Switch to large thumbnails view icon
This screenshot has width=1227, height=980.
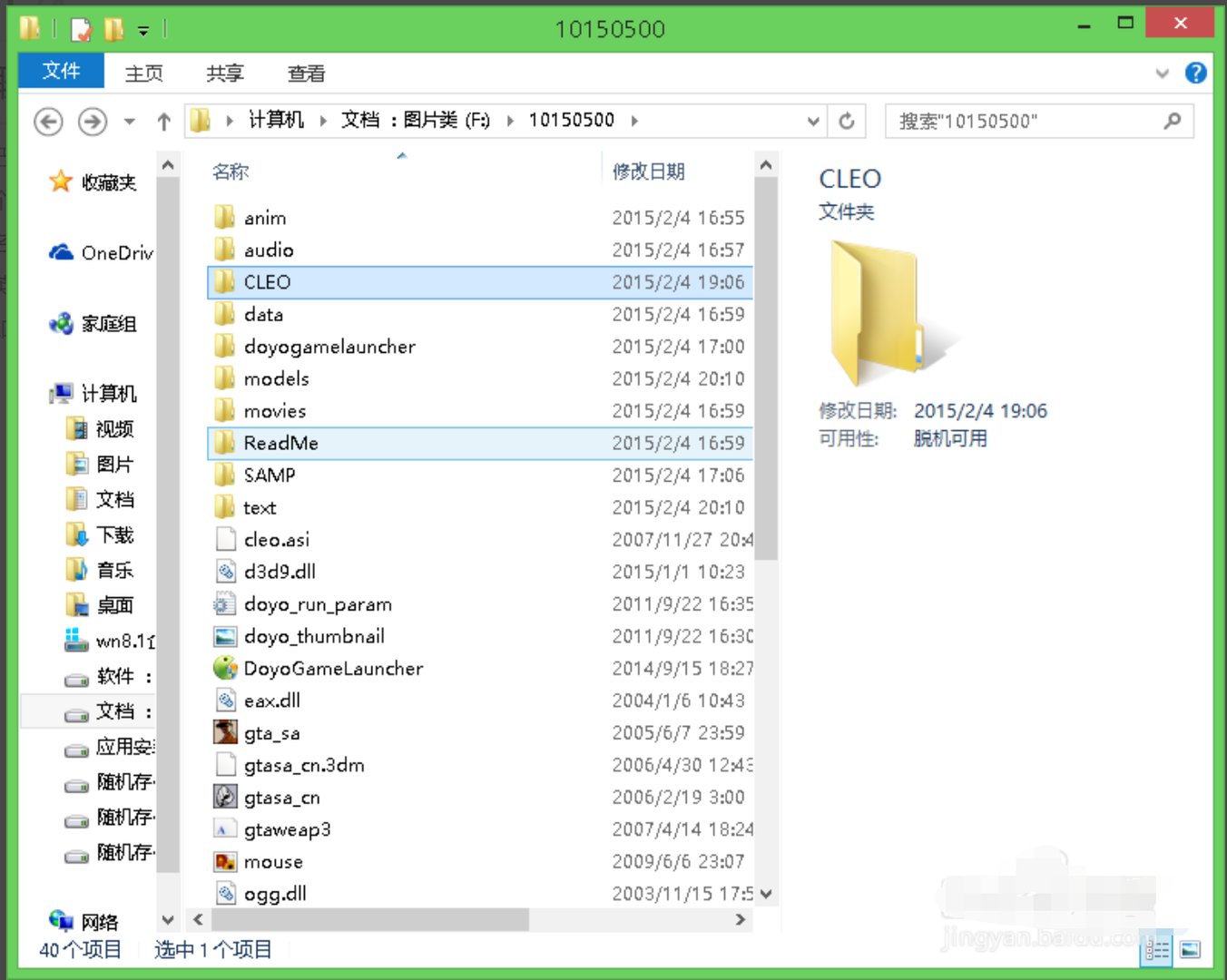point(1190,950)
